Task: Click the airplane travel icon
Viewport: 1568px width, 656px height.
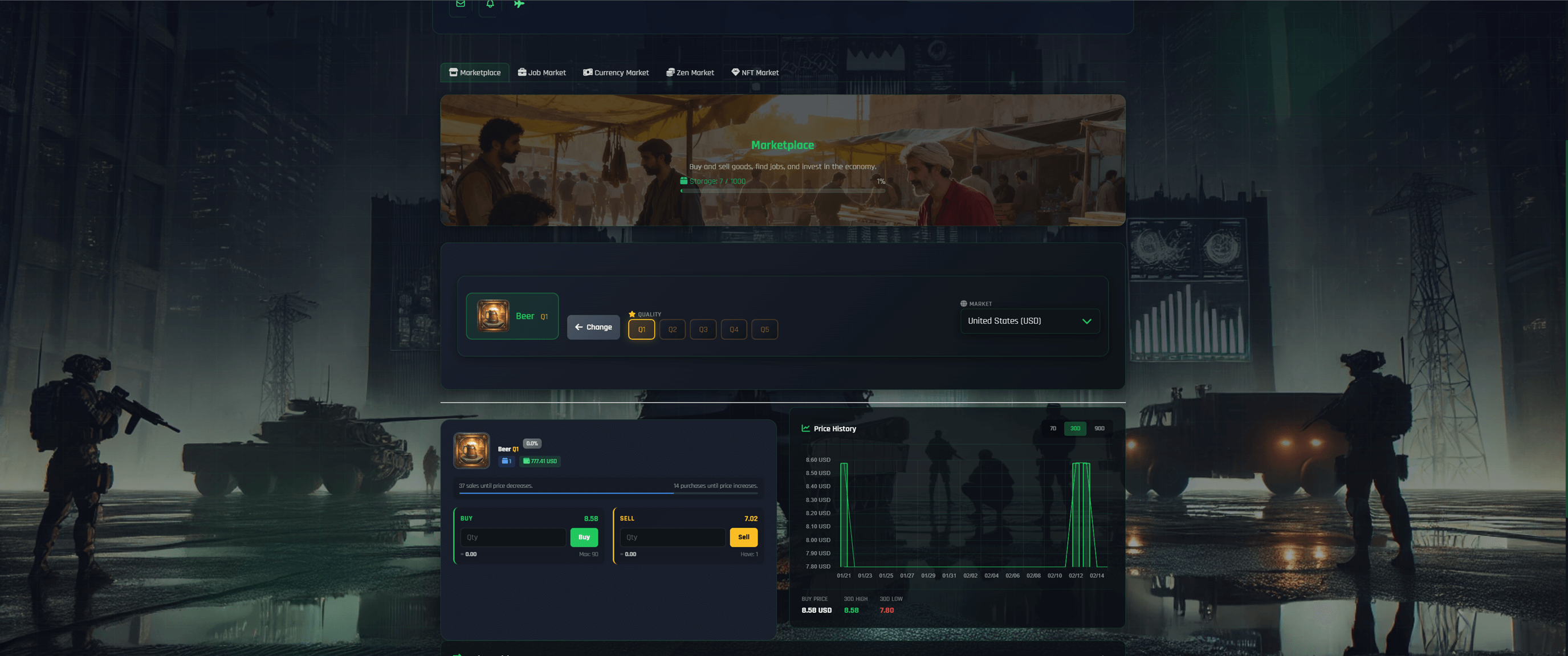Action: tap(519, 4)
